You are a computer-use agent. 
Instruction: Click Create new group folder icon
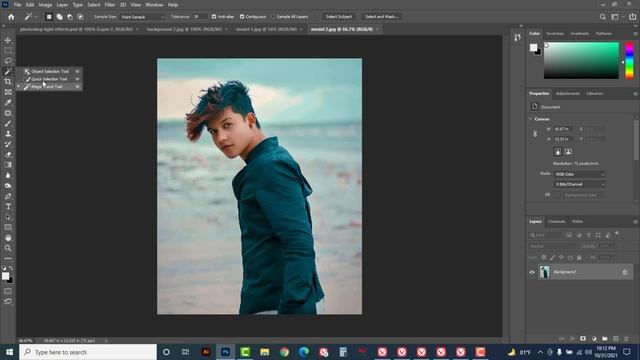[x=604, y=339]
